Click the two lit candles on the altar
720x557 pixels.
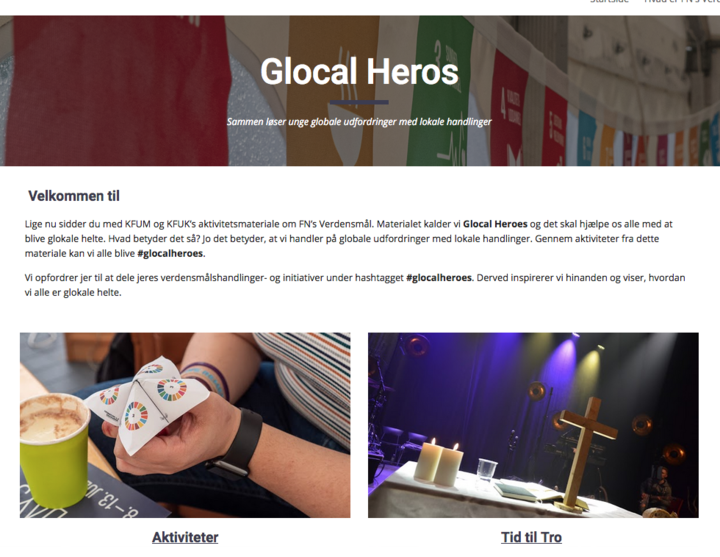click(x=439, y=463)
